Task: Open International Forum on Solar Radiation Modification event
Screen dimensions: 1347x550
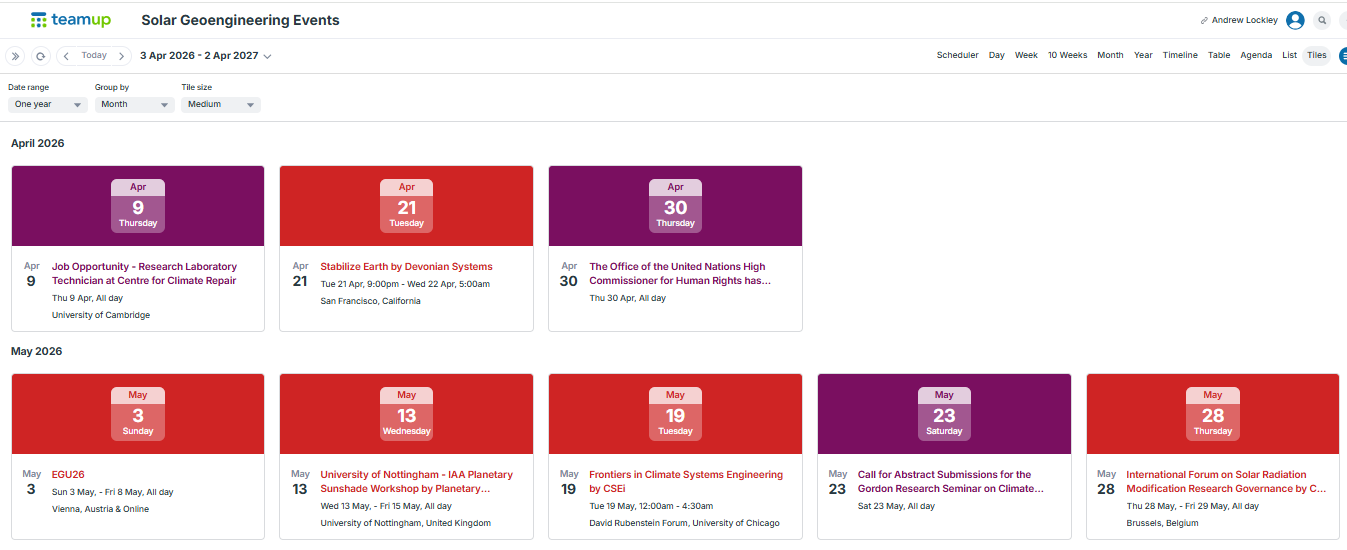Action: coord(1226,482)
